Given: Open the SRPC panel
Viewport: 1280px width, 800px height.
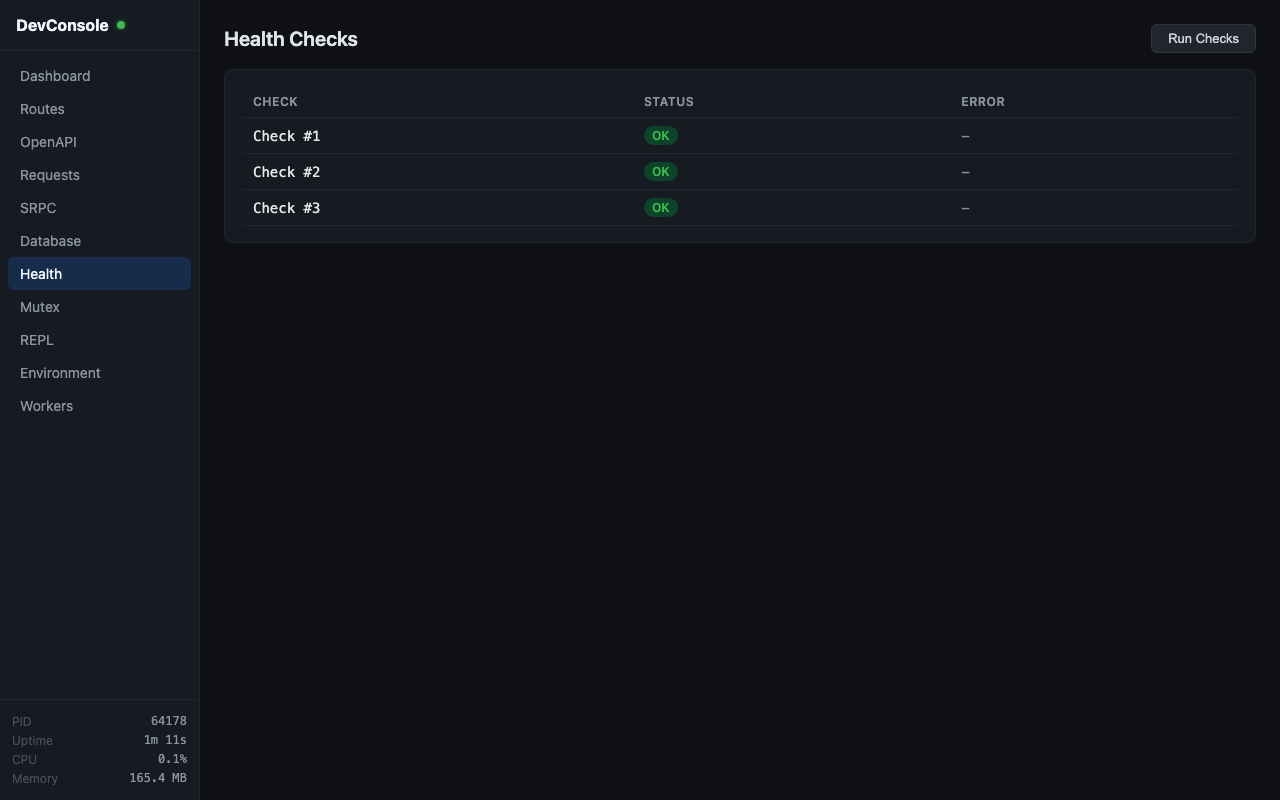Looking at the screenshot, I should click(x=38, y=208).
